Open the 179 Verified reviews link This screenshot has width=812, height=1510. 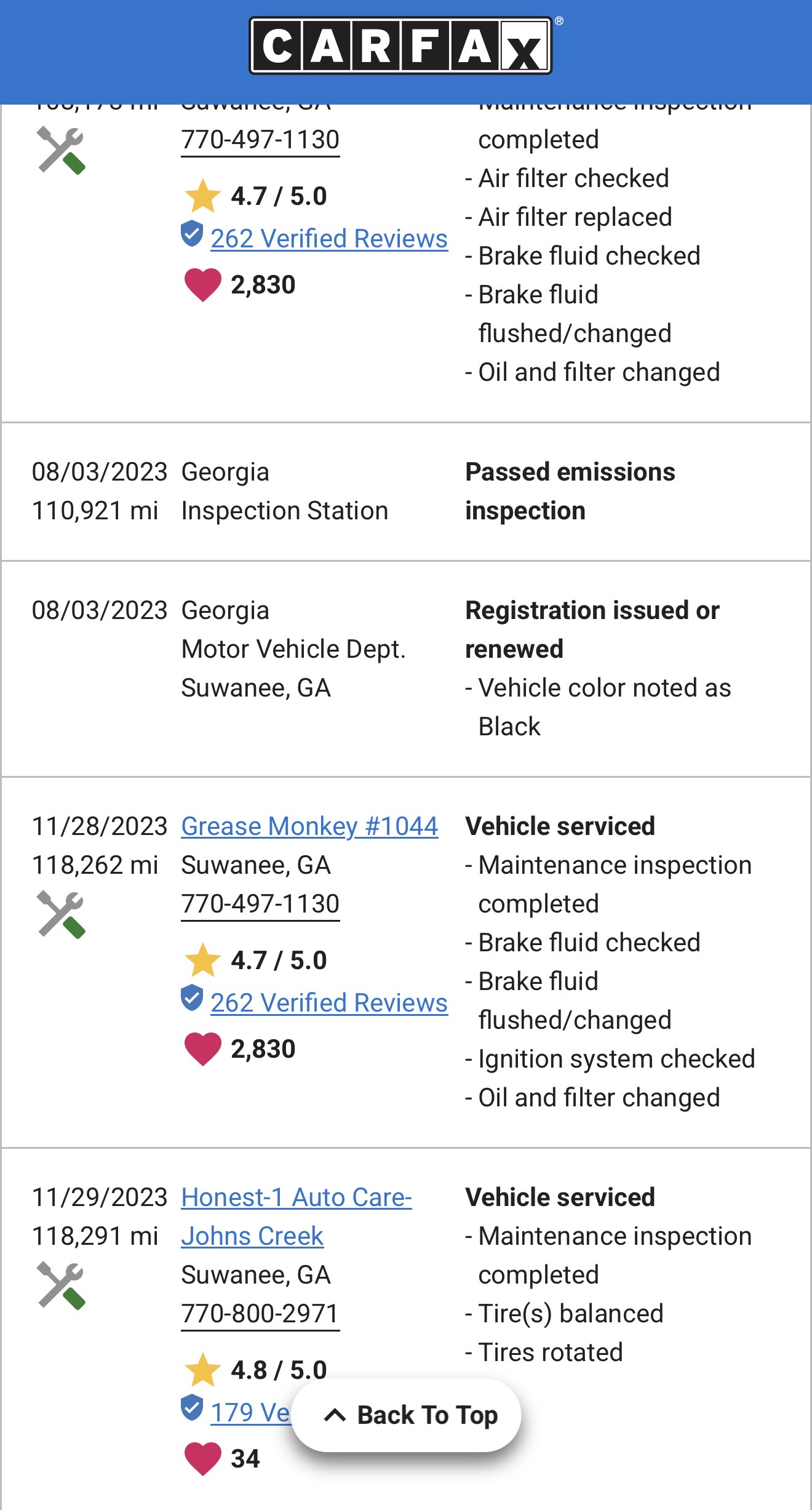(x=250, y=1412)
